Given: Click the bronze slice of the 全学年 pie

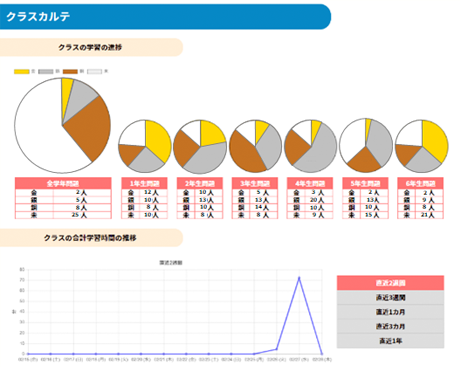Looking at the screenshot, I should pos(90,128).
